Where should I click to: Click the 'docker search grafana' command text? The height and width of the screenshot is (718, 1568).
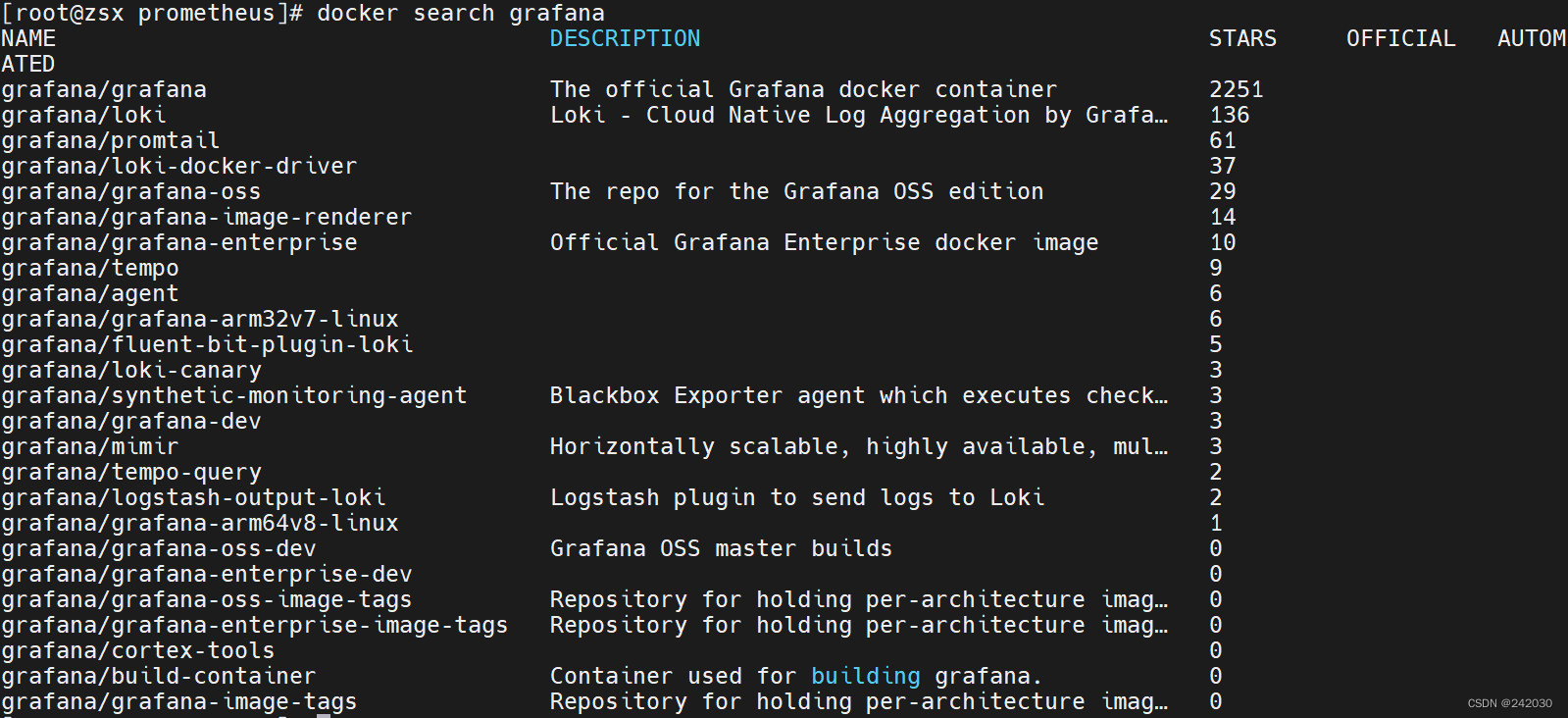point(461,14)
